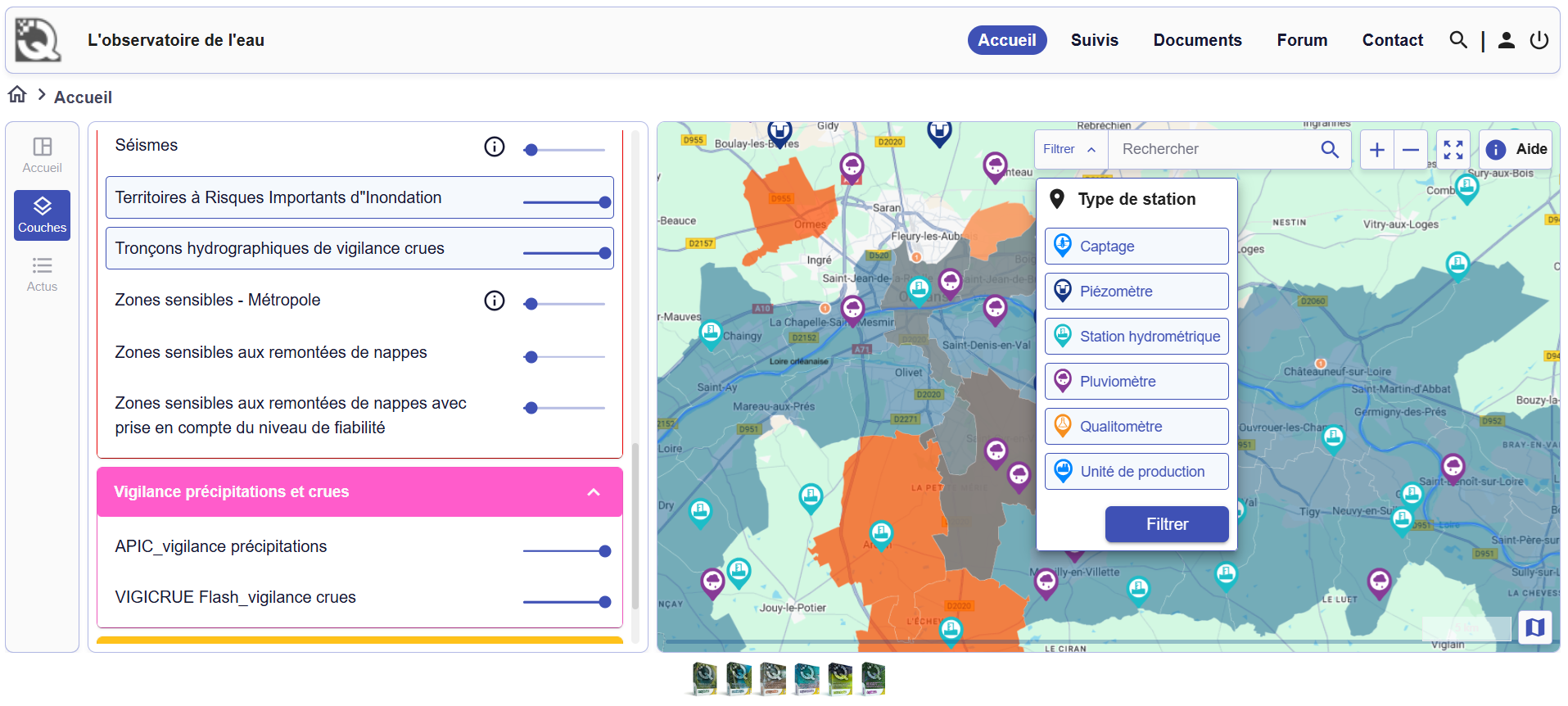Viewport: 1568px width, 706px height.
Task: Open the Documents menu item
Action: [x=1197, y=40]
